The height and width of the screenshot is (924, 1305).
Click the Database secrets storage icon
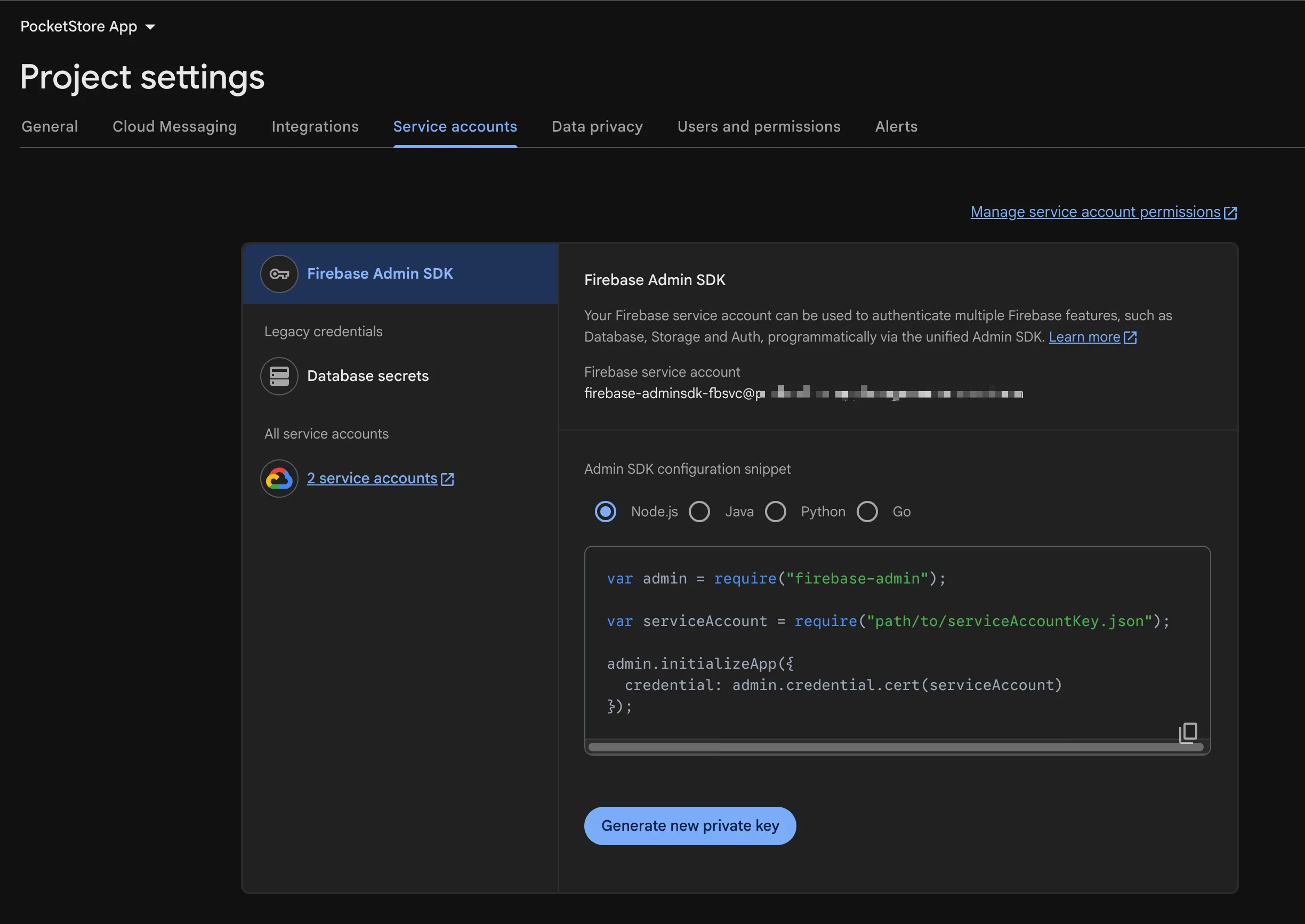click(x=279, y=376)
